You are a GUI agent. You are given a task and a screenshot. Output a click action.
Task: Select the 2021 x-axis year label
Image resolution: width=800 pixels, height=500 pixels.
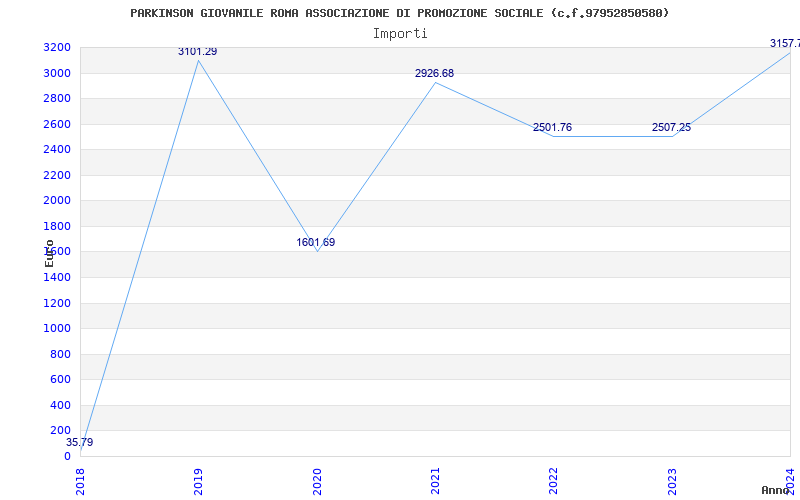(435, 481)
